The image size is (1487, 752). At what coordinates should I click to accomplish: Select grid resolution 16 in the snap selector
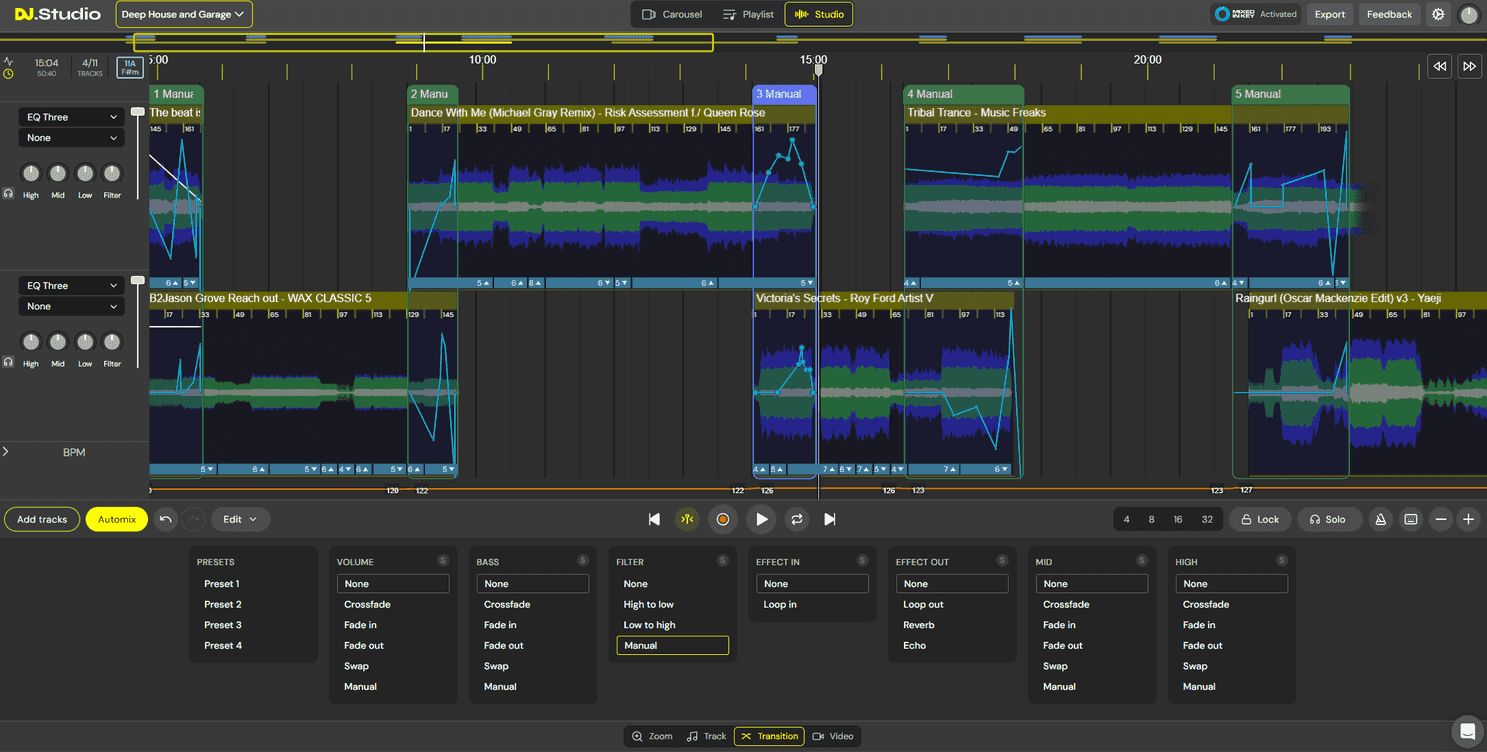point(1180,519)
